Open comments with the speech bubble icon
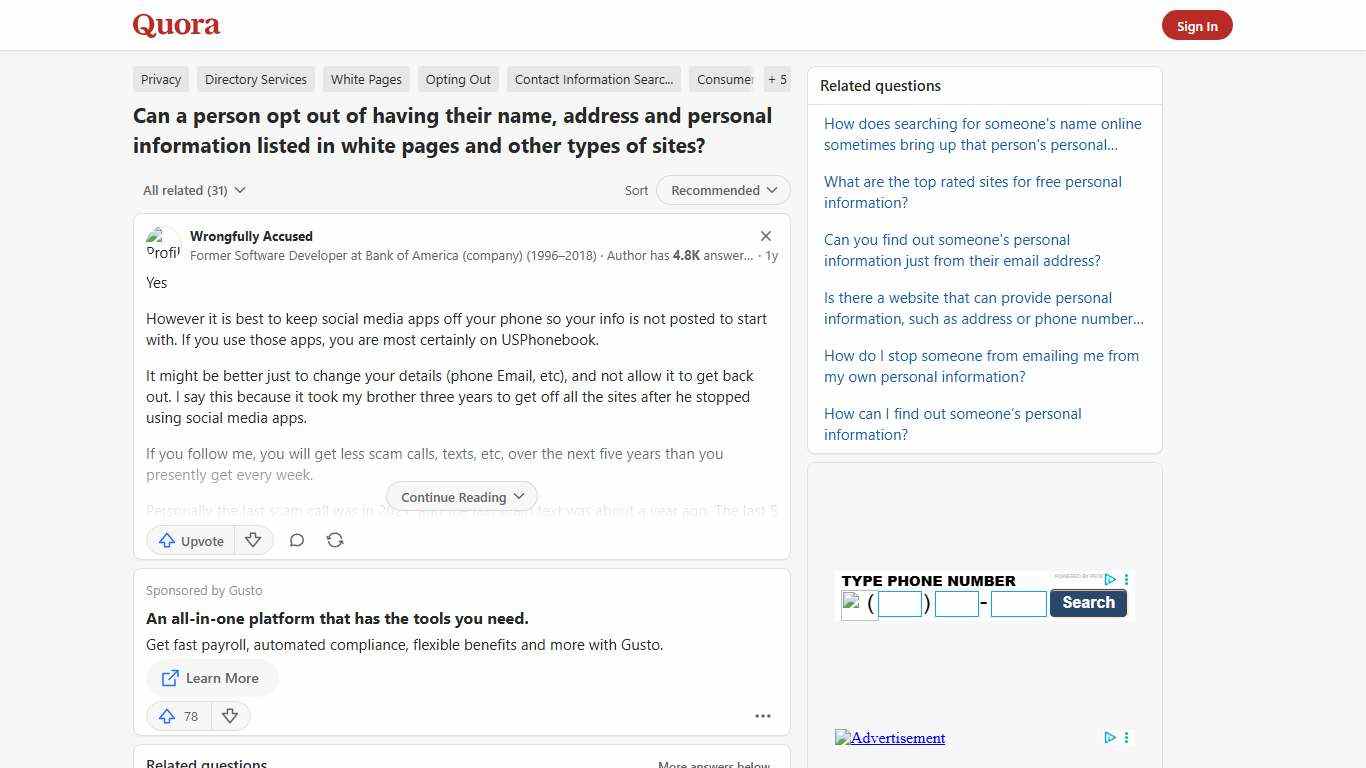 pyautogui.click(x=297, y=540)
